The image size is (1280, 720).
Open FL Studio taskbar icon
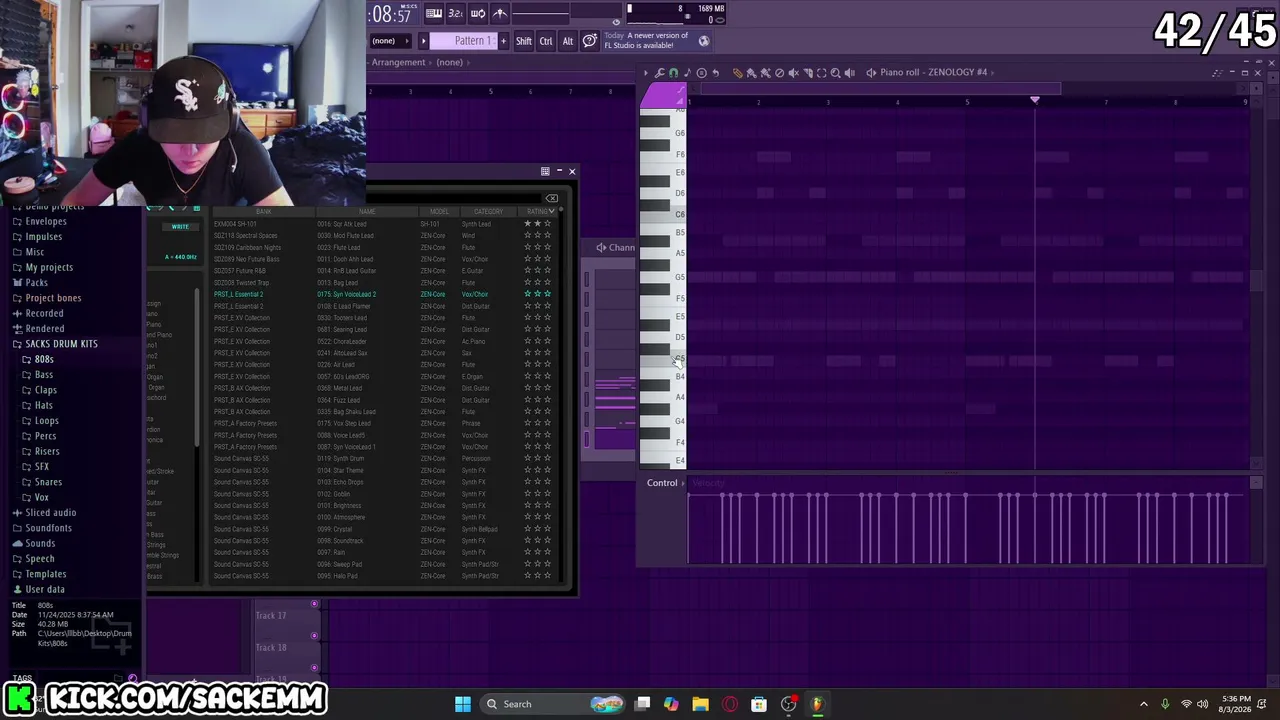tap(817, 704)
